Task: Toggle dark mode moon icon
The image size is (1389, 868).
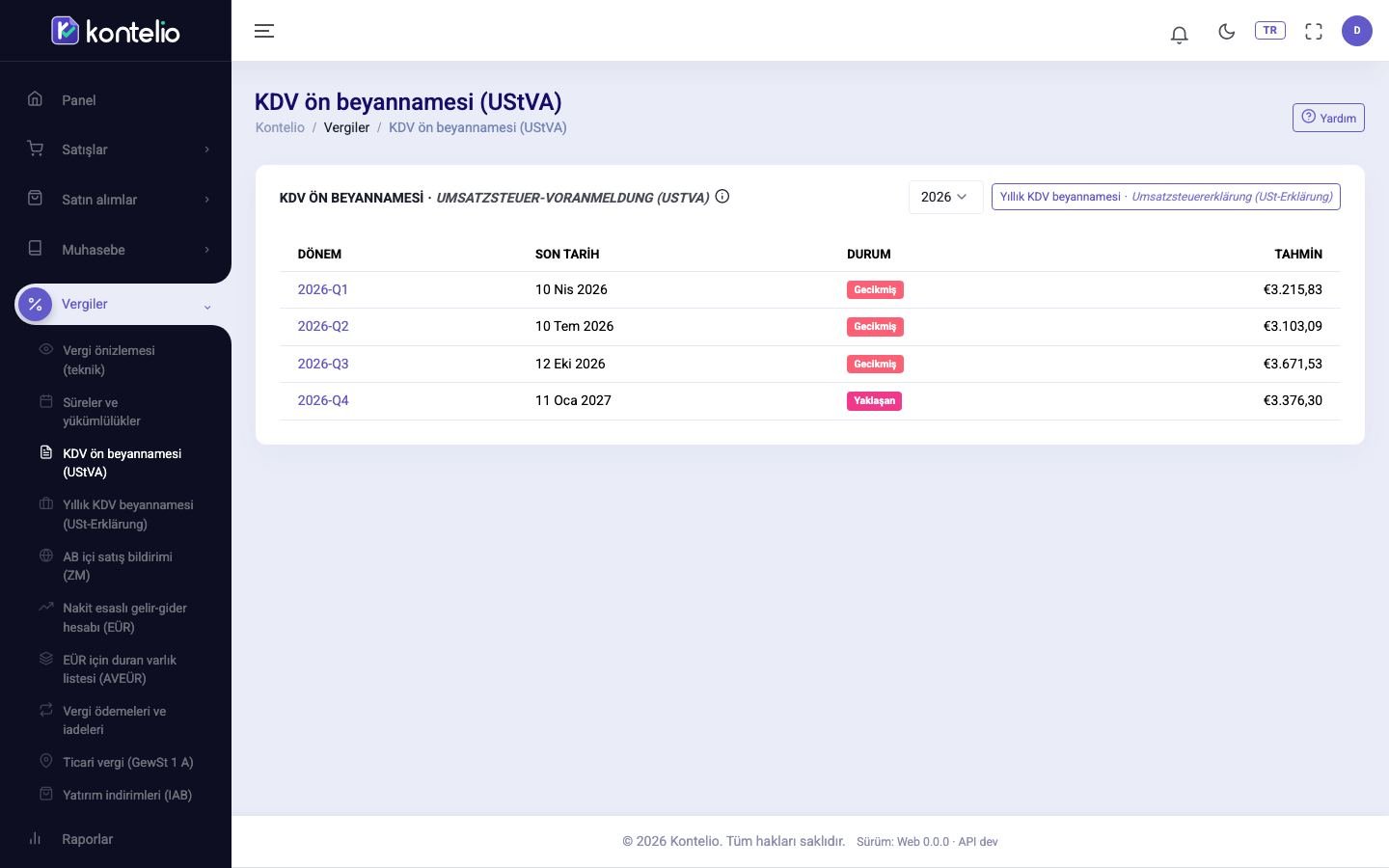Action: point(1226,31)
